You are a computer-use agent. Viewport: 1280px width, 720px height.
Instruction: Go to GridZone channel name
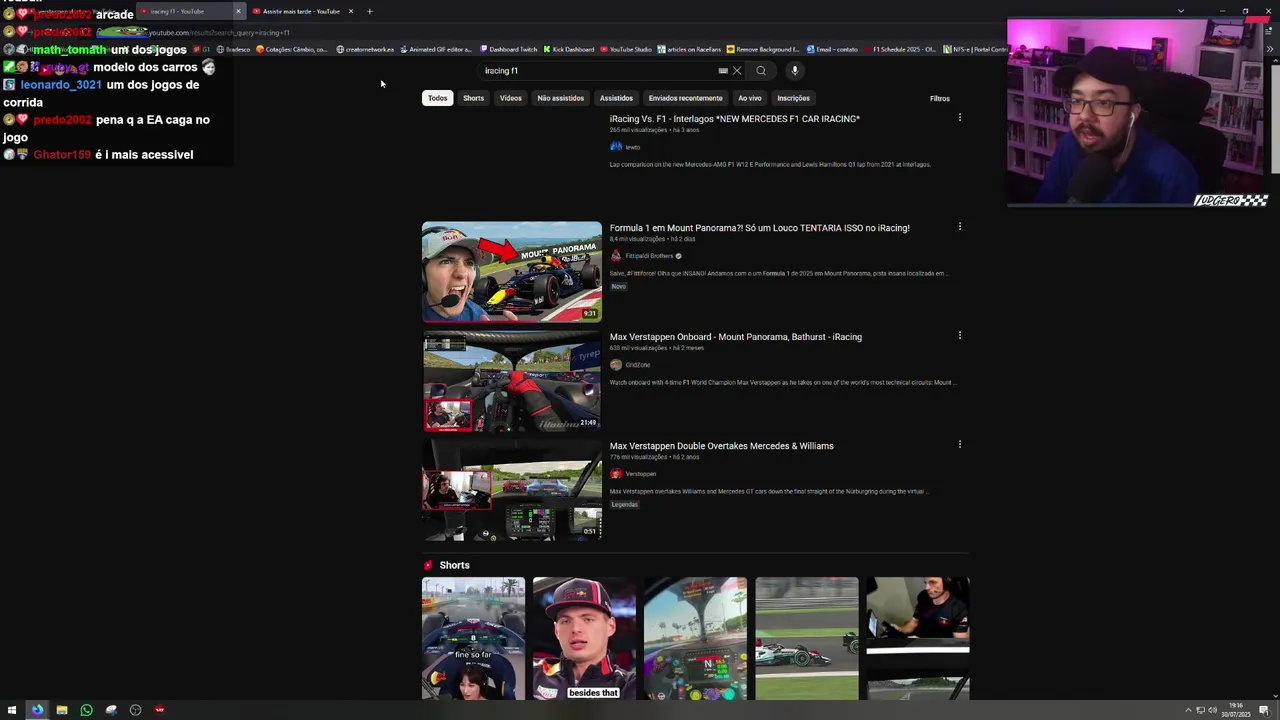coord(638,365)
